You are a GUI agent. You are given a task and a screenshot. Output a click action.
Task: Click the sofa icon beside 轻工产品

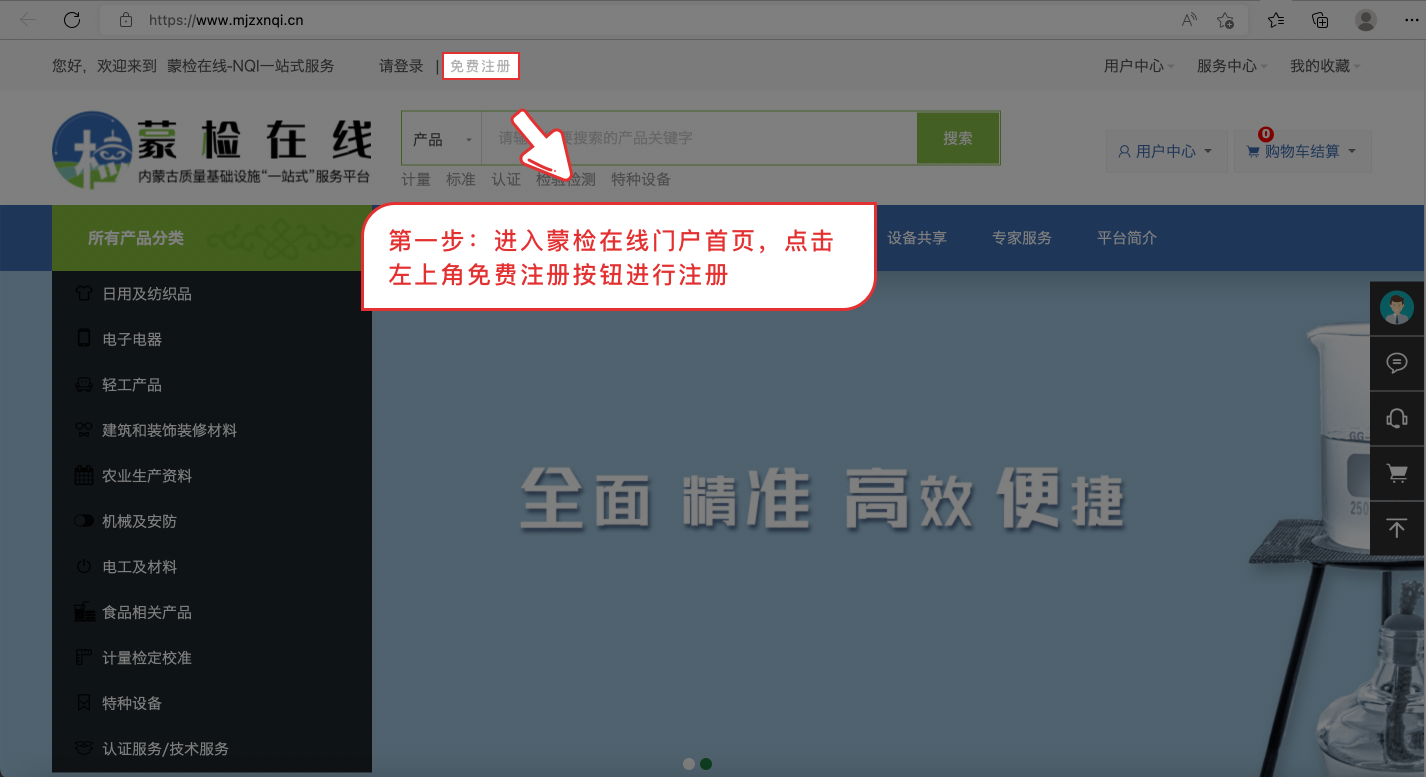[84, 385]
